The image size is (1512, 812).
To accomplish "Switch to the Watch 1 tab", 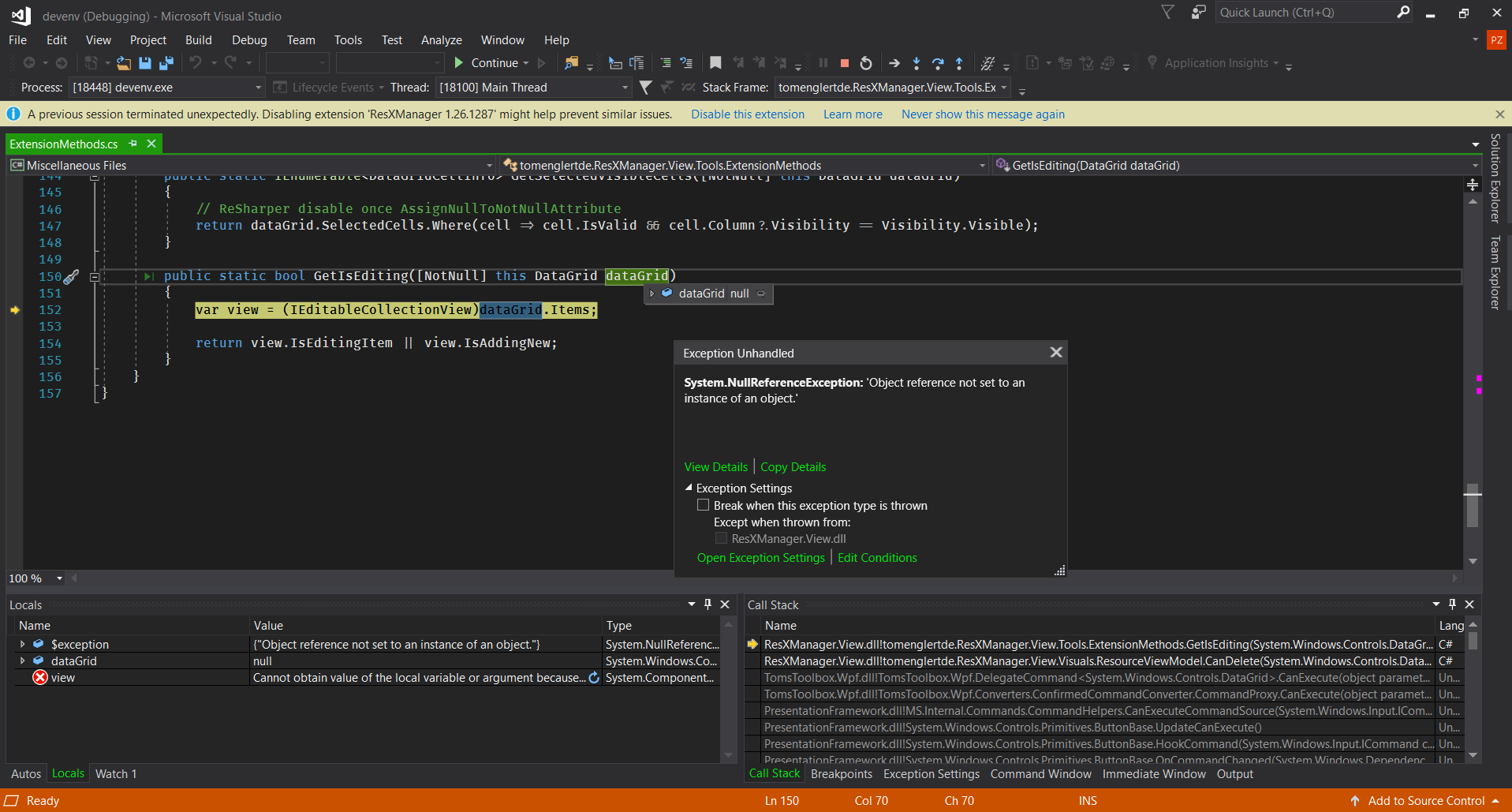I will pyautogui.click(x=115, y=773).
